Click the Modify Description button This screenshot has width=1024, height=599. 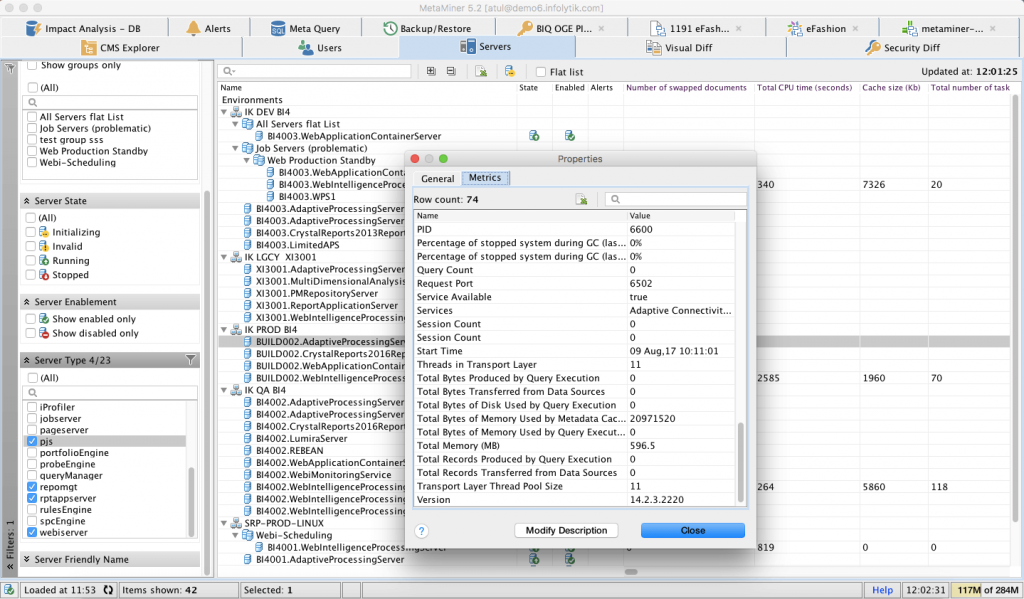tap(566, 530)
